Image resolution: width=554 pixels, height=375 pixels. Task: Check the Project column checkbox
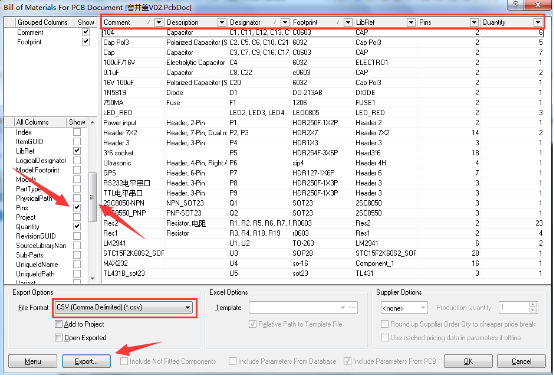[77, 217]
